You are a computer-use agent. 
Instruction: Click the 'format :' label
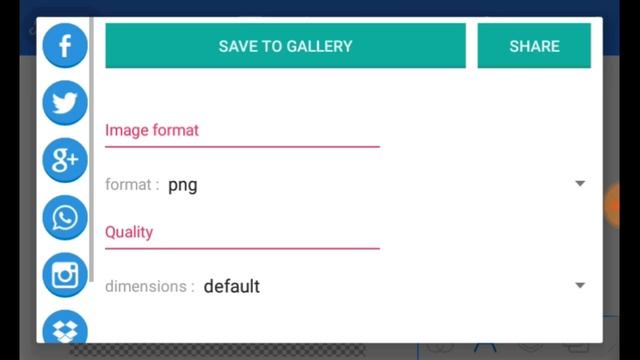(132, 184)
